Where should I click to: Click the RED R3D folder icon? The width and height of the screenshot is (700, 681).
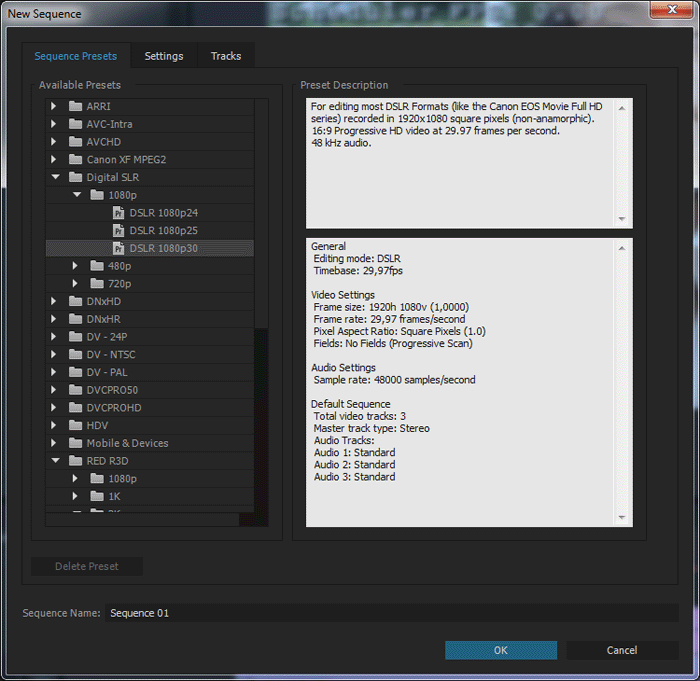pyautogui.click(x=75, y=461)
